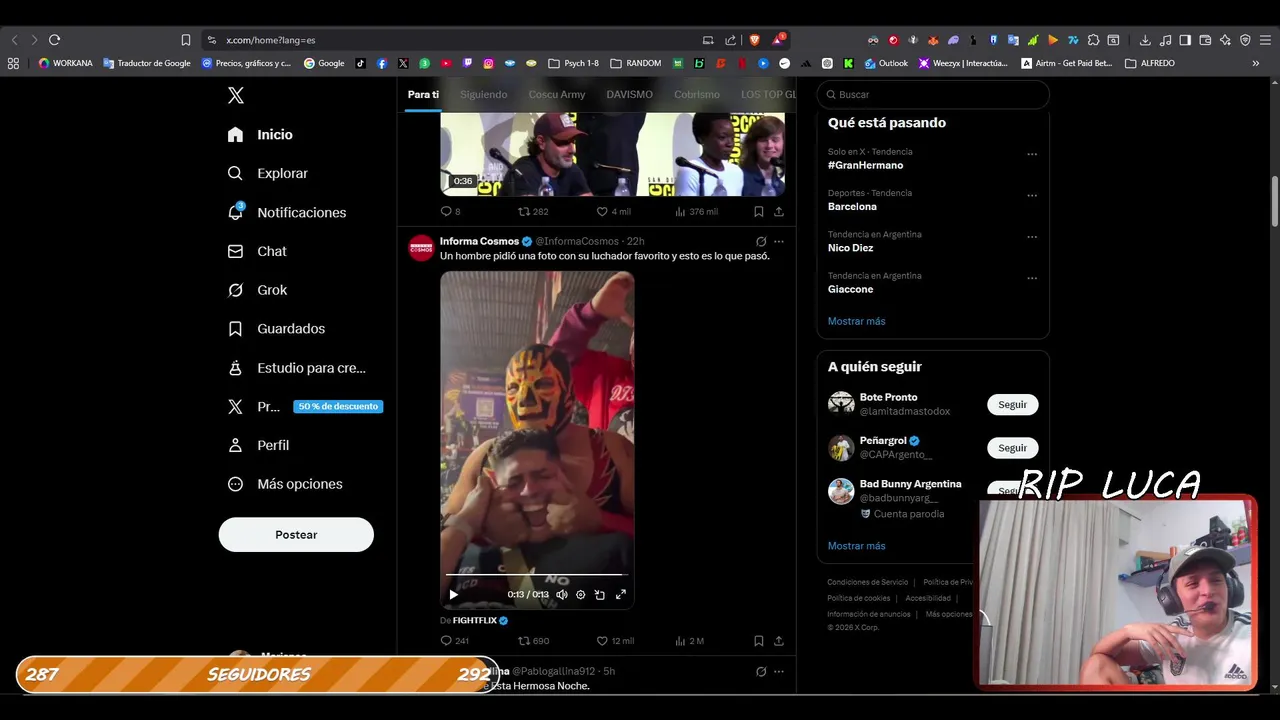1280x720 pixels.
Task: Open video settings gear icon
Action: tap(581, 594)
